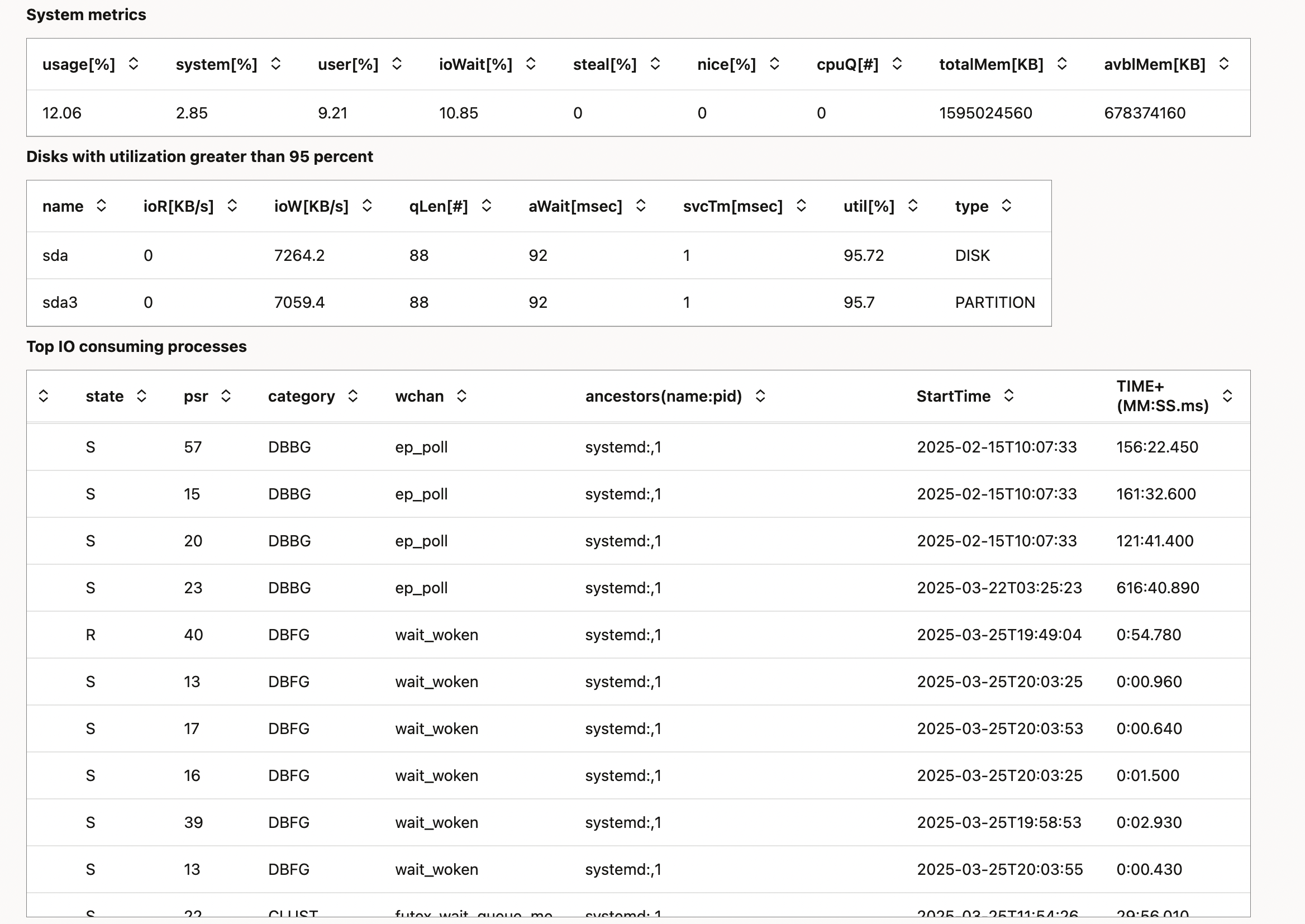The height and width of the screenshot is (924, 1305).
Task: Select the usage value 12.06
Action: click(61, 113)
